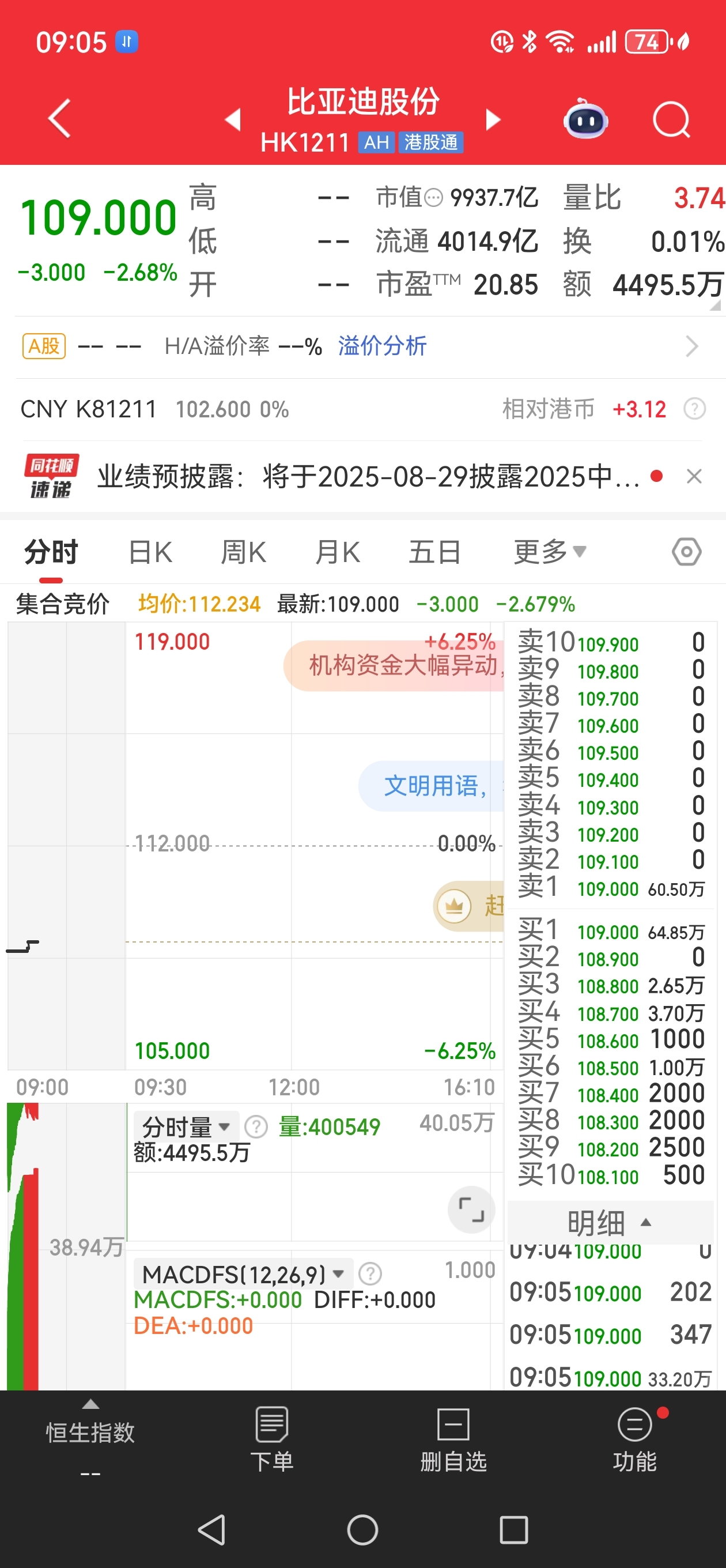Tap Android recent apps button

click(x=513, y=1529)
